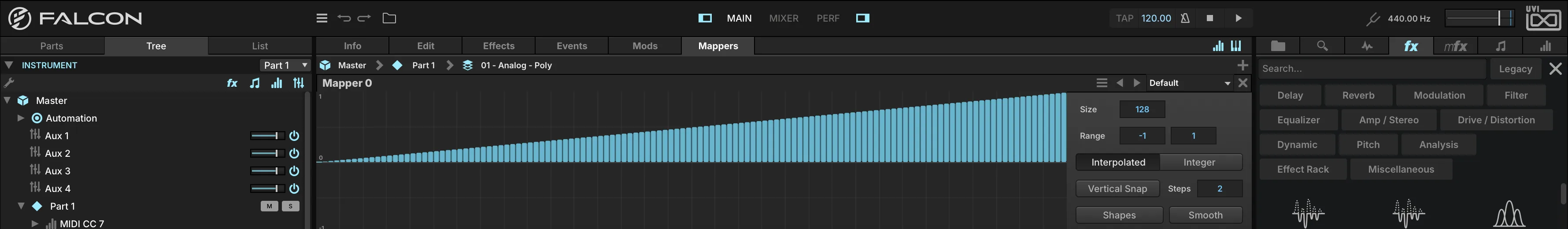Toggle Aux 1 power button
1568x229 pixels.
(x=294, y=136)
